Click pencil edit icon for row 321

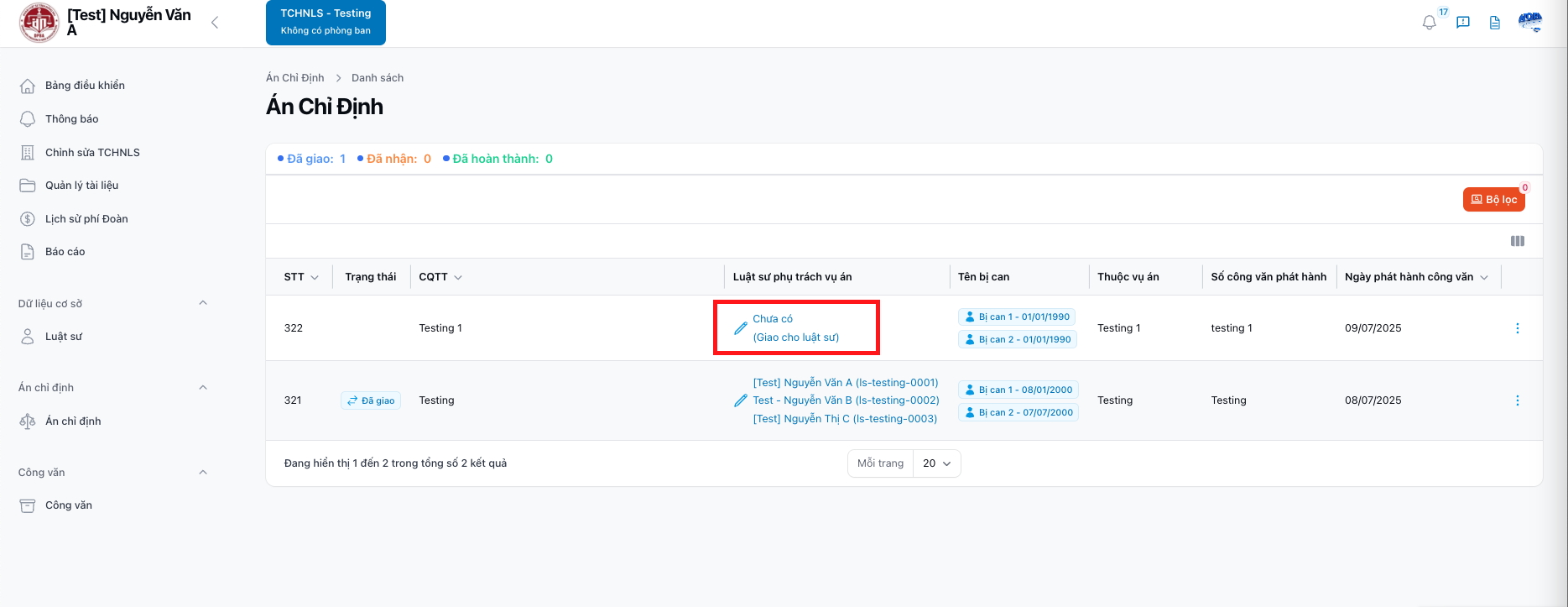pos(740,400)
